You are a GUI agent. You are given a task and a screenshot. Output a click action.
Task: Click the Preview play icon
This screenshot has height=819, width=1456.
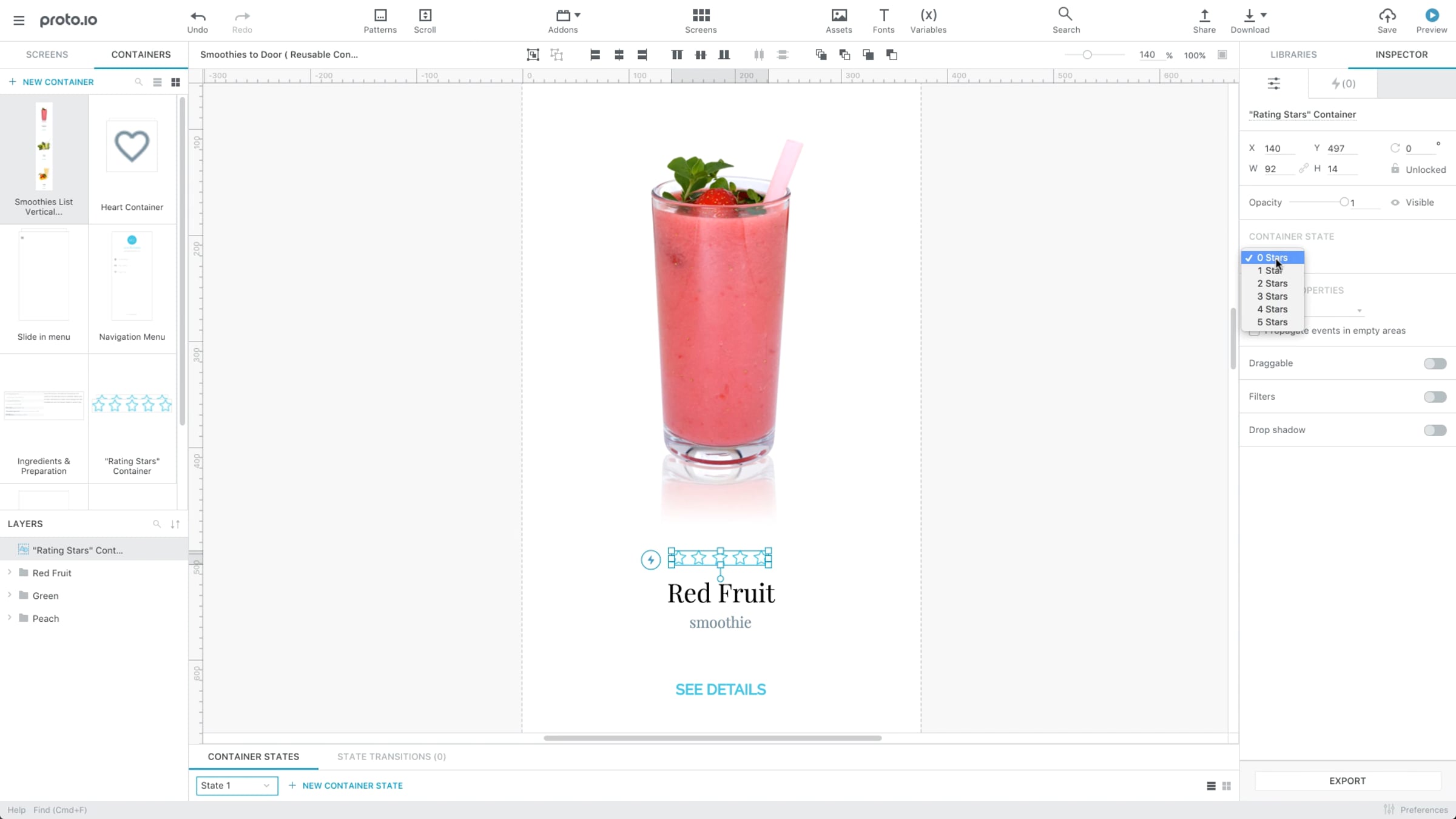(1431, 16)
